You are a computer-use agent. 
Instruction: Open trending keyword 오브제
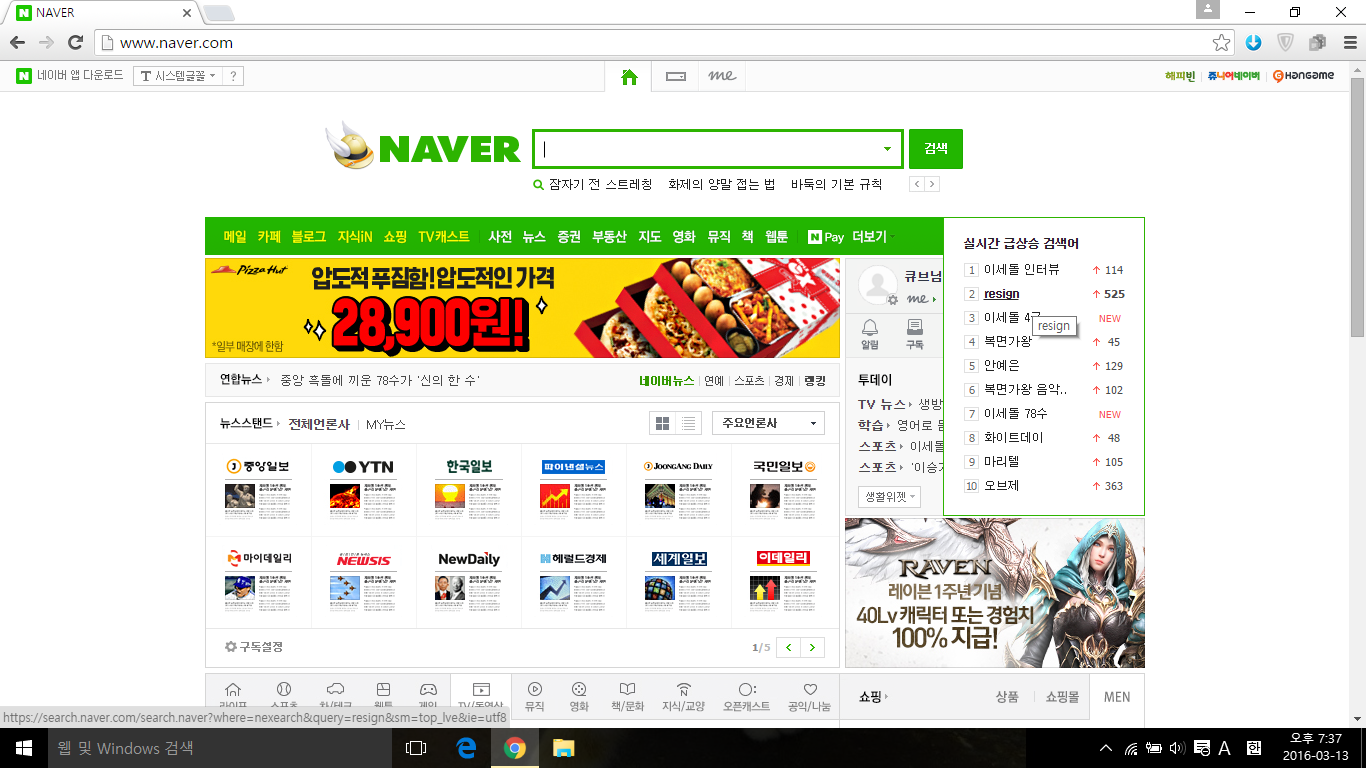click(1000, 486)
